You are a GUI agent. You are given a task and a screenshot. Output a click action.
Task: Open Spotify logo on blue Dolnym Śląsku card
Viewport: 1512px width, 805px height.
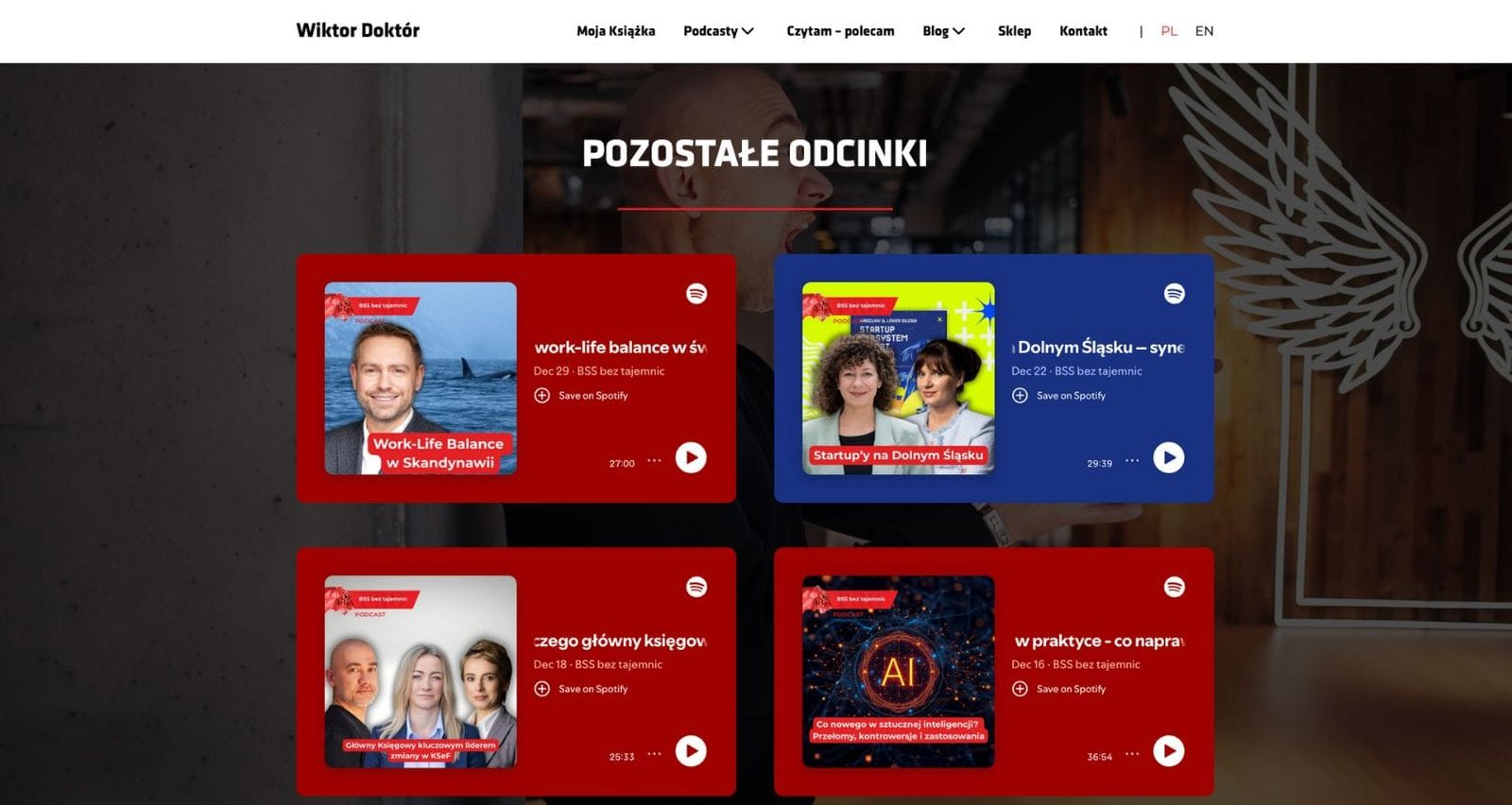click(1175, 294)
